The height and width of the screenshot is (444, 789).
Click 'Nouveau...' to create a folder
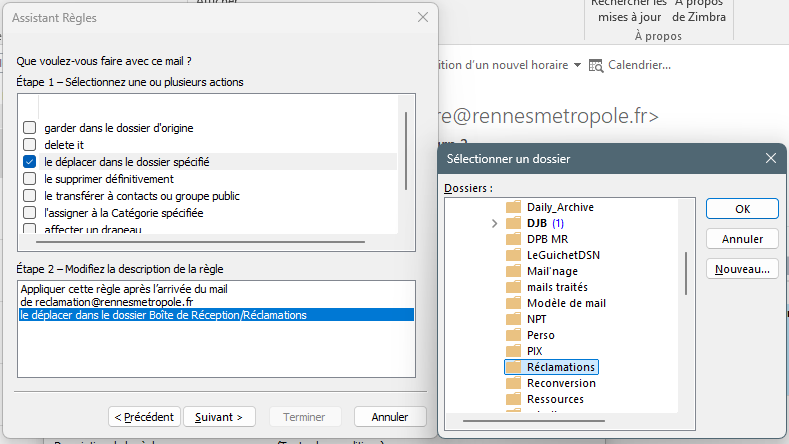(x=742, y=269)
